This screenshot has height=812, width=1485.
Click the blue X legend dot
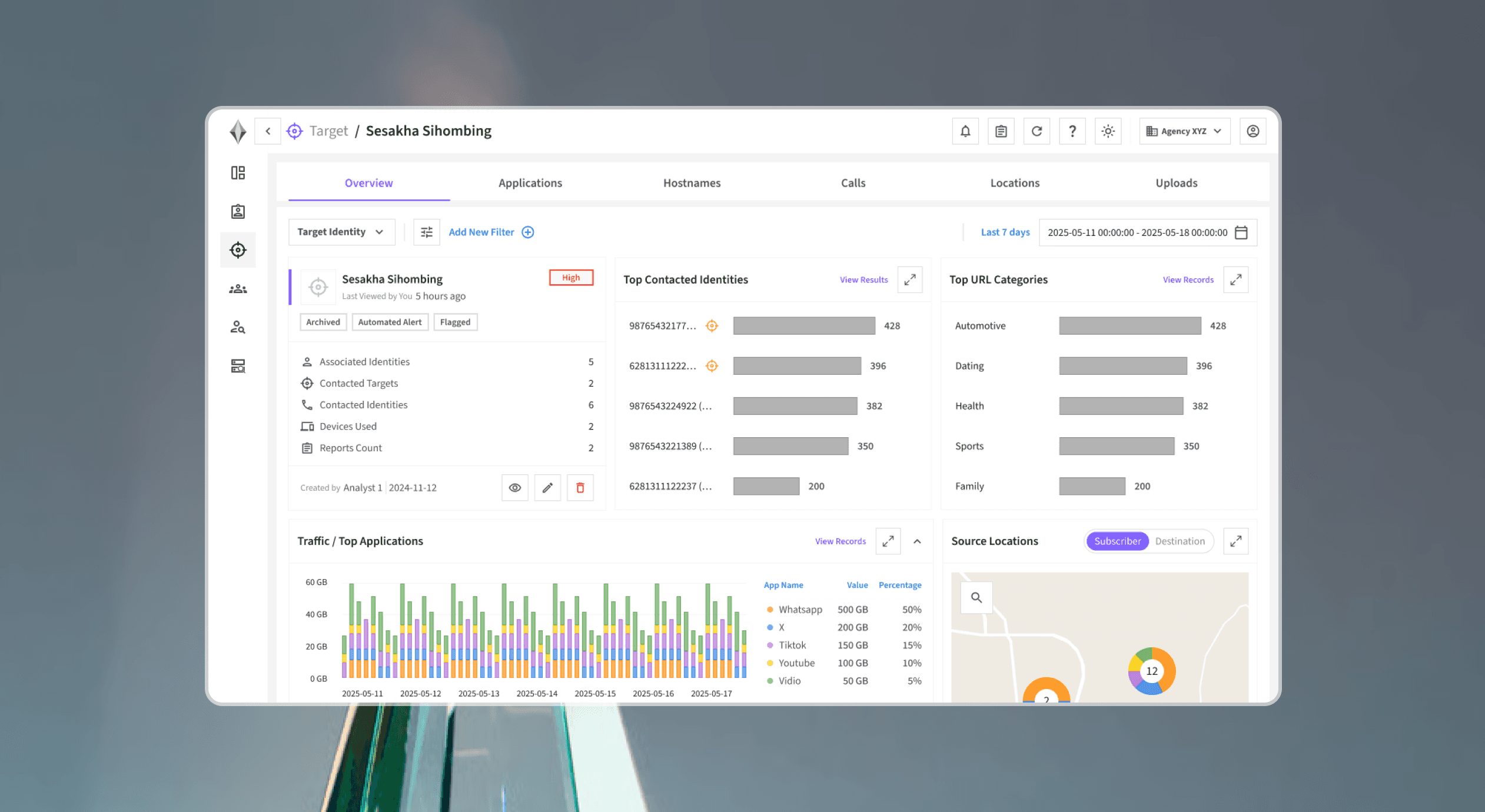(x=769, y=627)
